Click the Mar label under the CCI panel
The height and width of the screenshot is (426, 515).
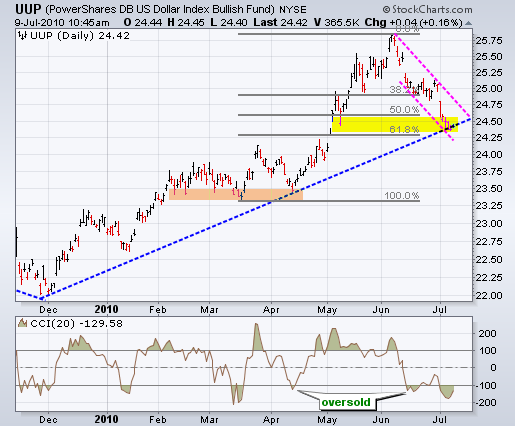[209, 419]
